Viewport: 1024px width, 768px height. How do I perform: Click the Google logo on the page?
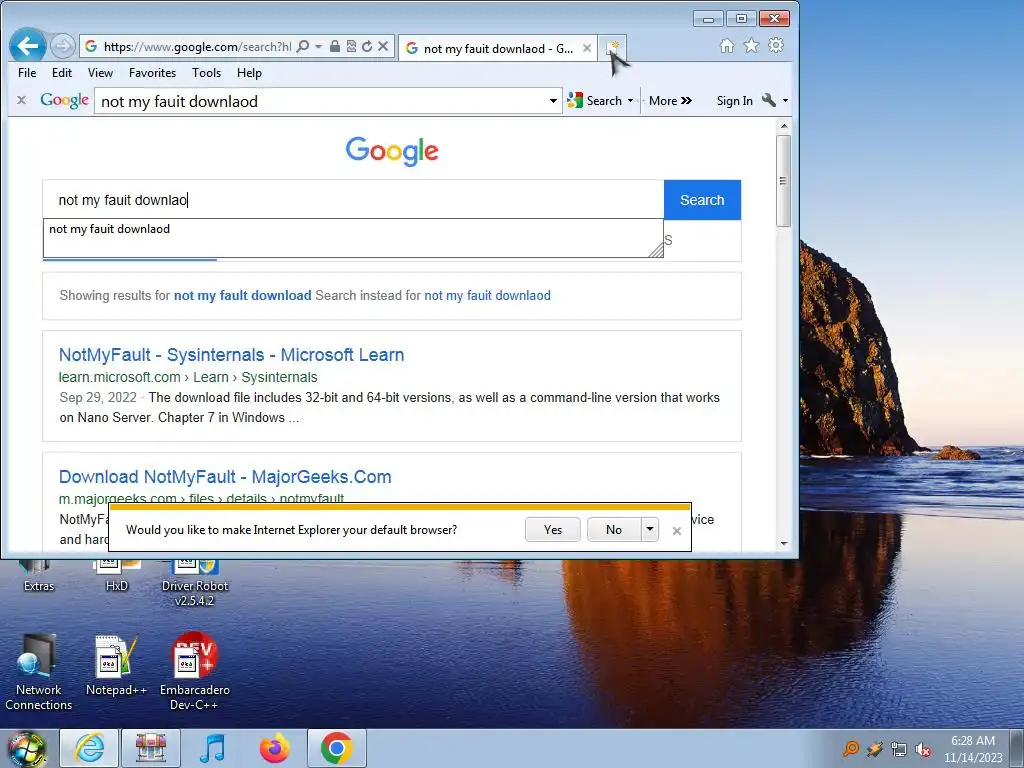392,151
